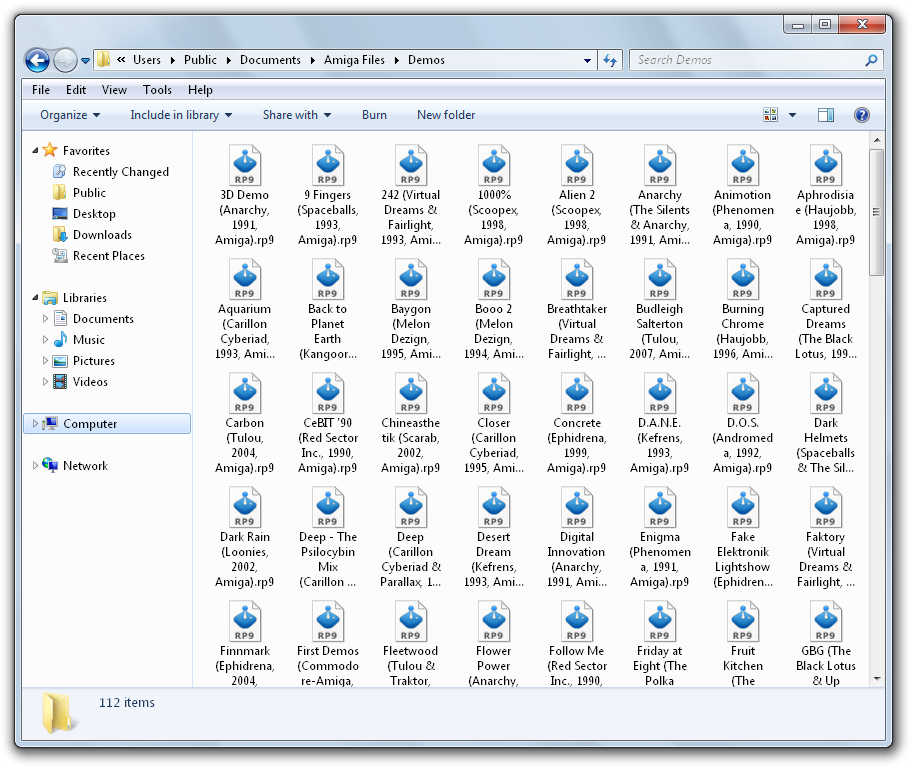Click the New folder button
Viewport: 911px width, 766px height.
446,115
